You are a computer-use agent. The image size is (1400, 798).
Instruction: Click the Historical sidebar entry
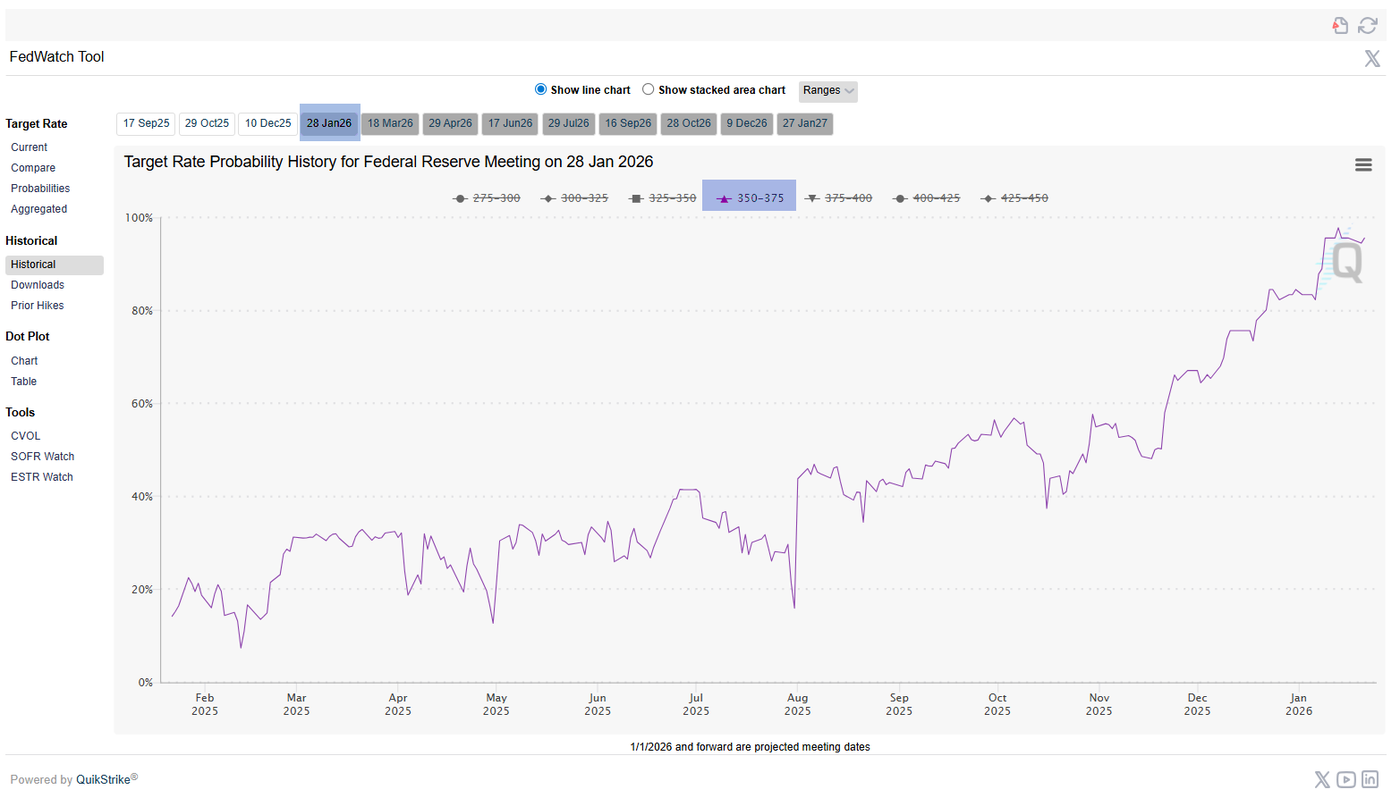tap(32, 263)
